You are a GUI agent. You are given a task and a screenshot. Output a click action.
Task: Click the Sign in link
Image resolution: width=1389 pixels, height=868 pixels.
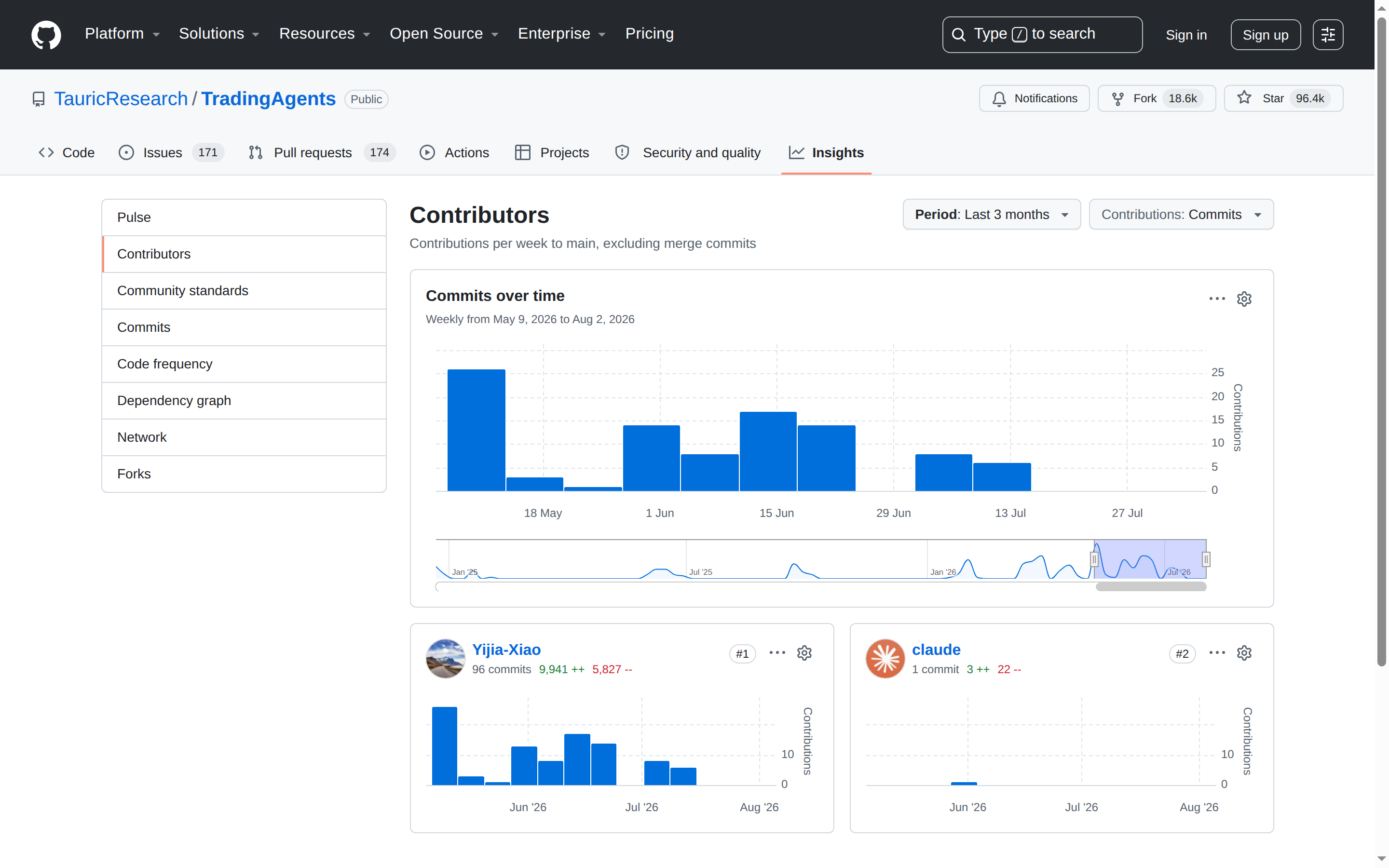1186,35
